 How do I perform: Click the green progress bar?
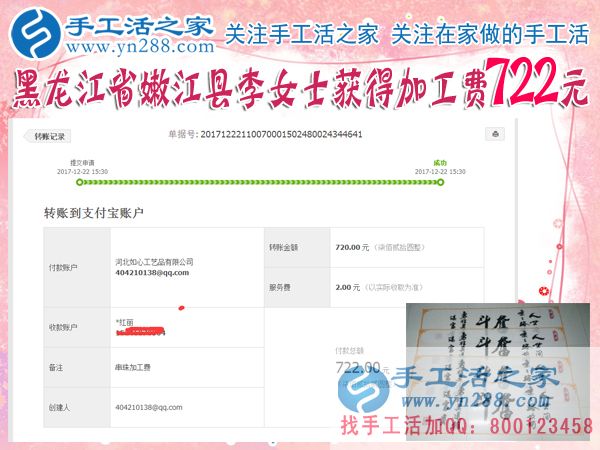[x=260, y=182]
